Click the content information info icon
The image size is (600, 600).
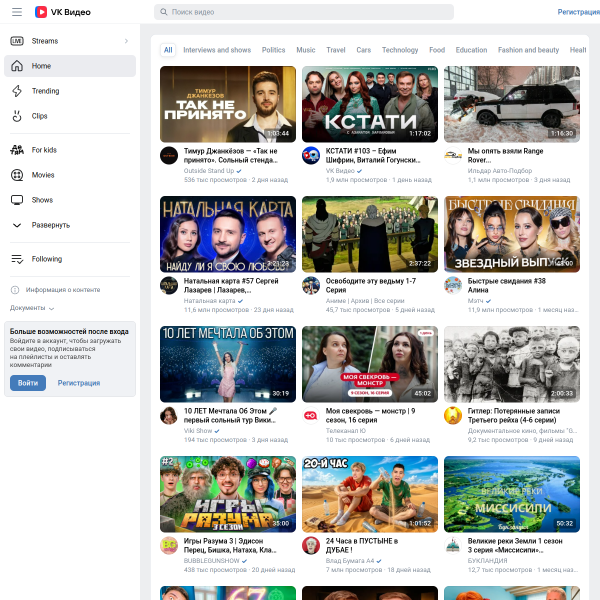[x=15, y=290]
